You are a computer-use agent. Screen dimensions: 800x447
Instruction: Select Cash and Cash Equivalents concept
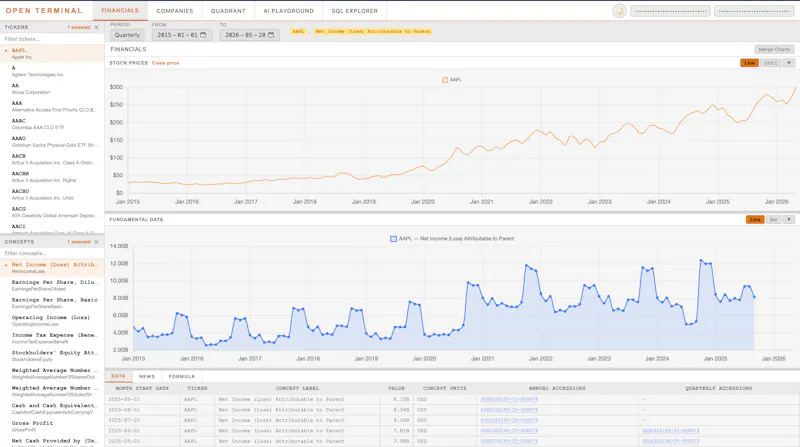click(x=52, y=409)
